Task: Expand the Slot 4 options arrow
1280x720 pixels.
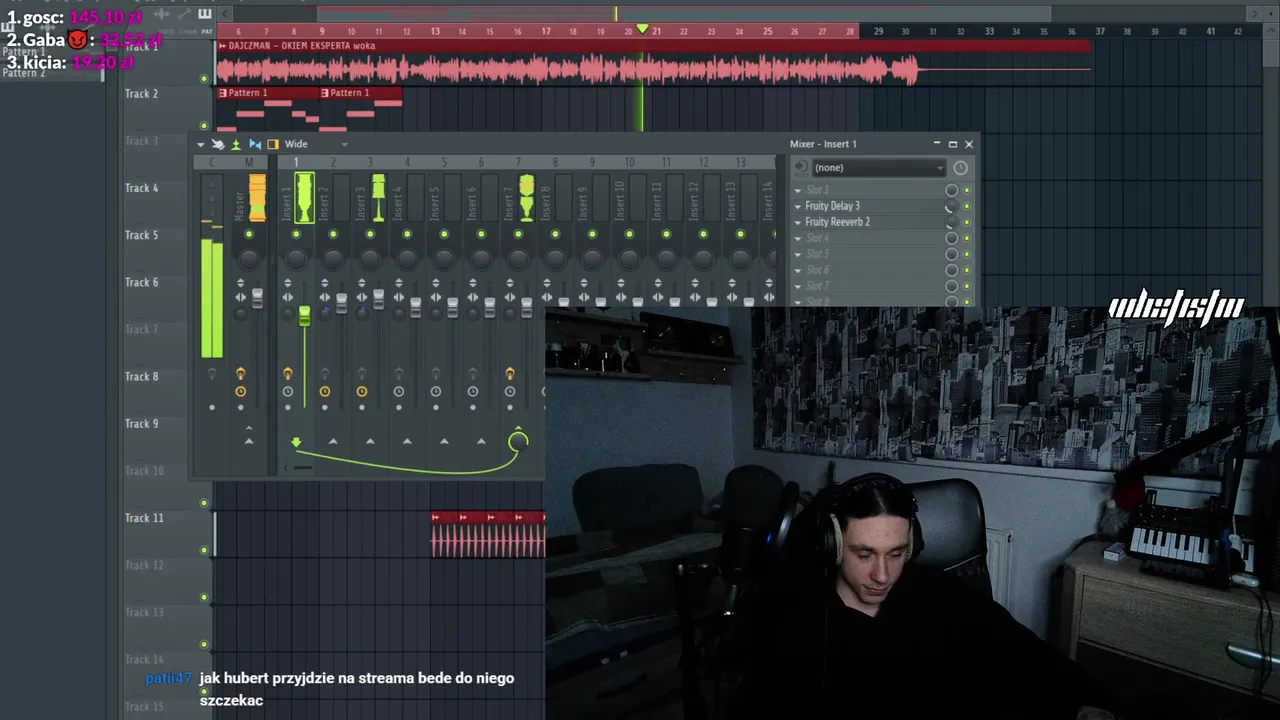Action: (798, 238)
